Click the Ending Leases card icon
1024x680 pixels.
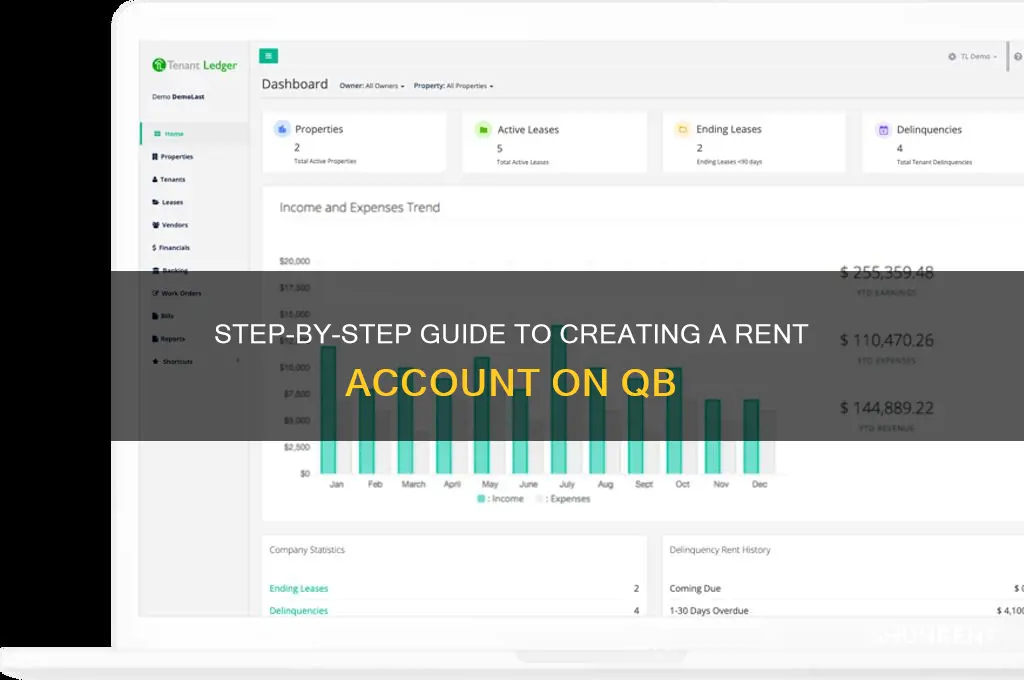click(682, 129)
